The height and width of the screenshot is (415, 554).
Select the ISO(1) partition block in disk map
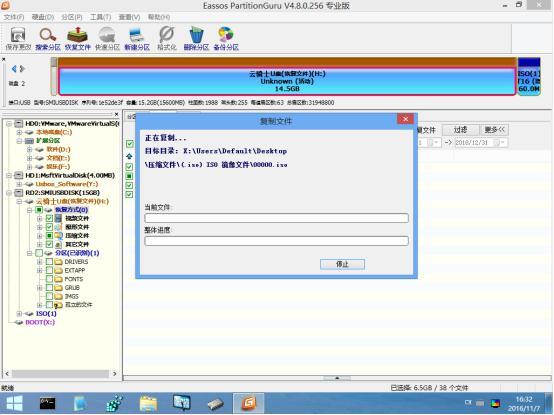point(529,77)
